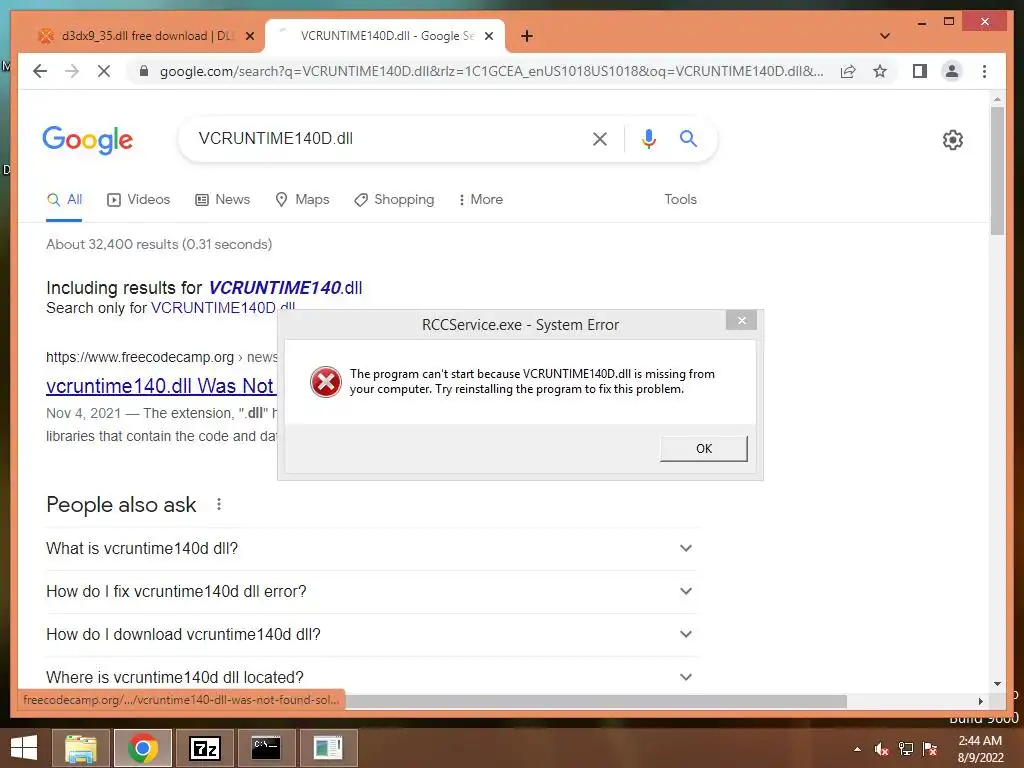The image size is (1024, 768).
Task: Click OK in the System Error dialog
Action: (x=703, y=449)
